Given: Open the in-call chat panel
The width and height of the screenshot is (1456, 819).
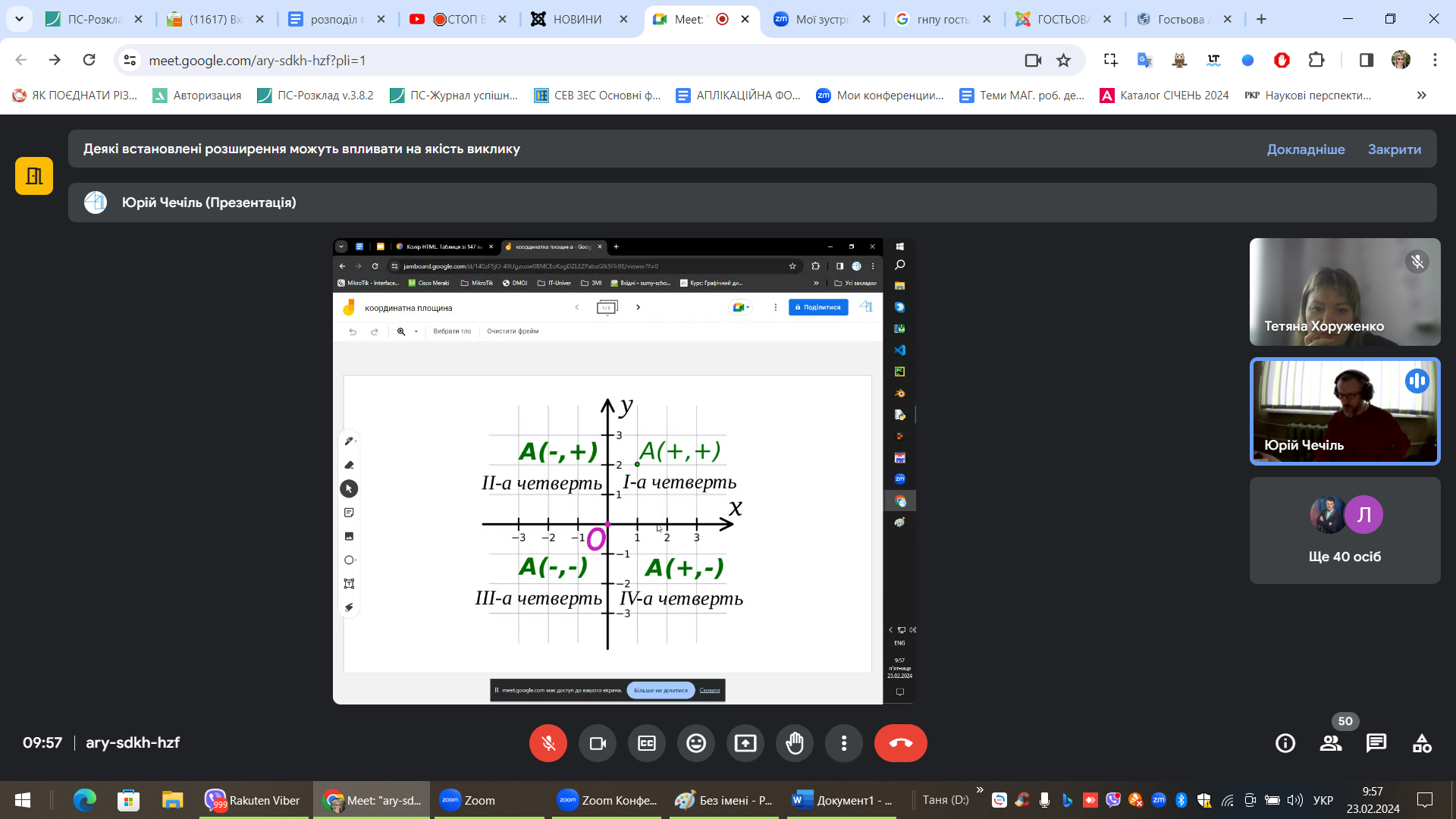Looking at the screenshot, I should point(1376,743).
